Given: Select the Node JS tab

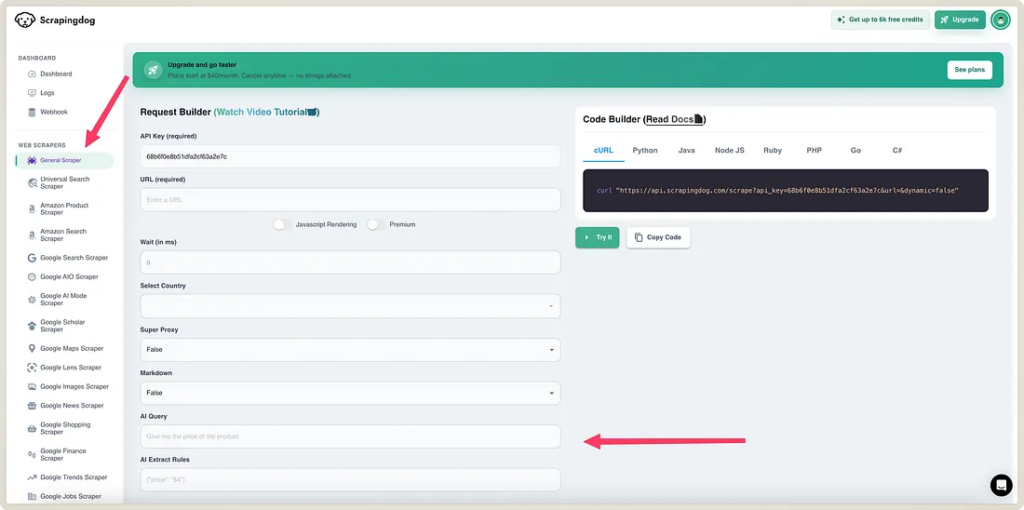Looking at the screenshot, I should [x=729, y=150].
